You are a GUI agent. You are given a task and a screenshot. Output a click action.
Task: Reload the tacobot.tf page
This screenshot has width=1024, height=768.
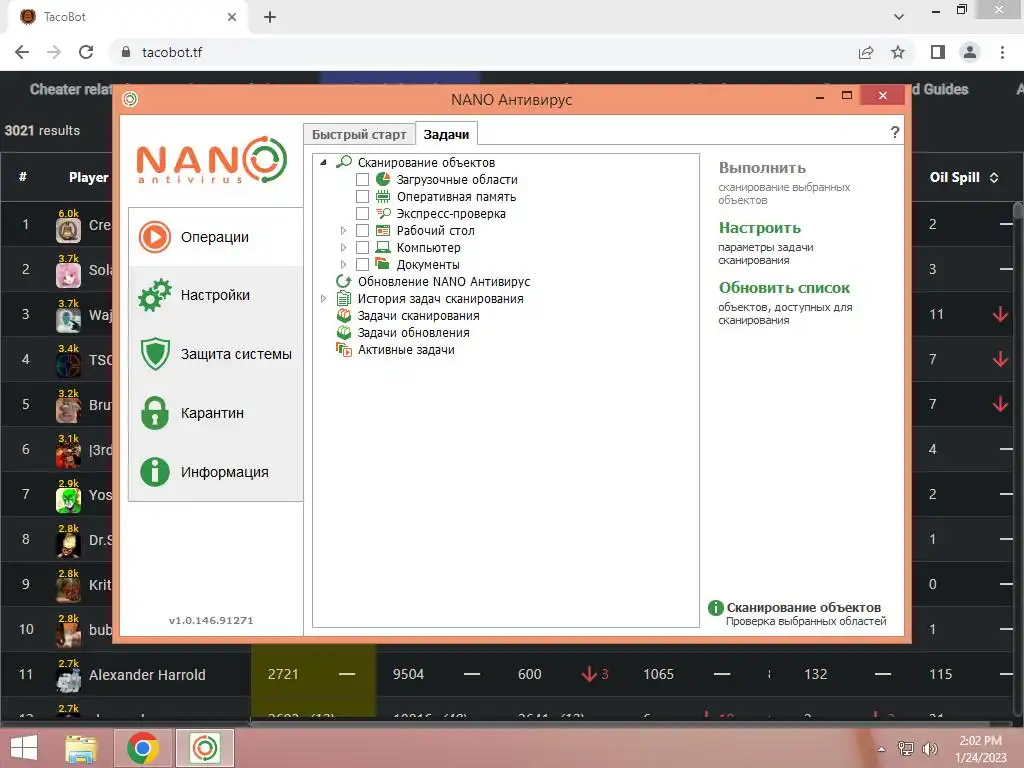click(86, 52)
